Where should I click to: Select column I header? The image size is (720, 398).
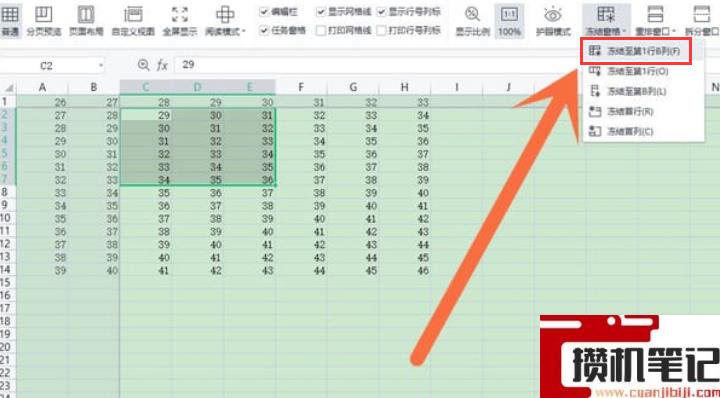coord(456,87)
